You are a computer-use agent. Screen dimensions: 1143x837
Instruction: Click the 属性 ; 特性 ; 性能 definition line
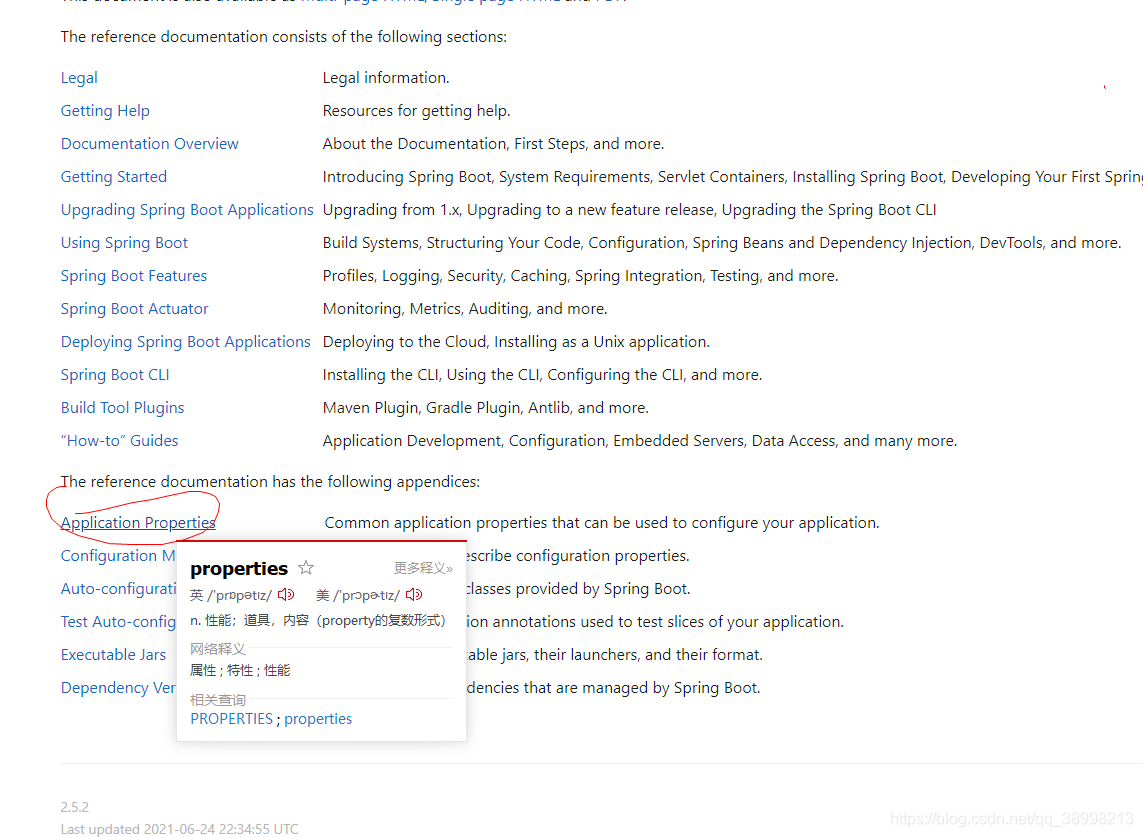(240, 670)
